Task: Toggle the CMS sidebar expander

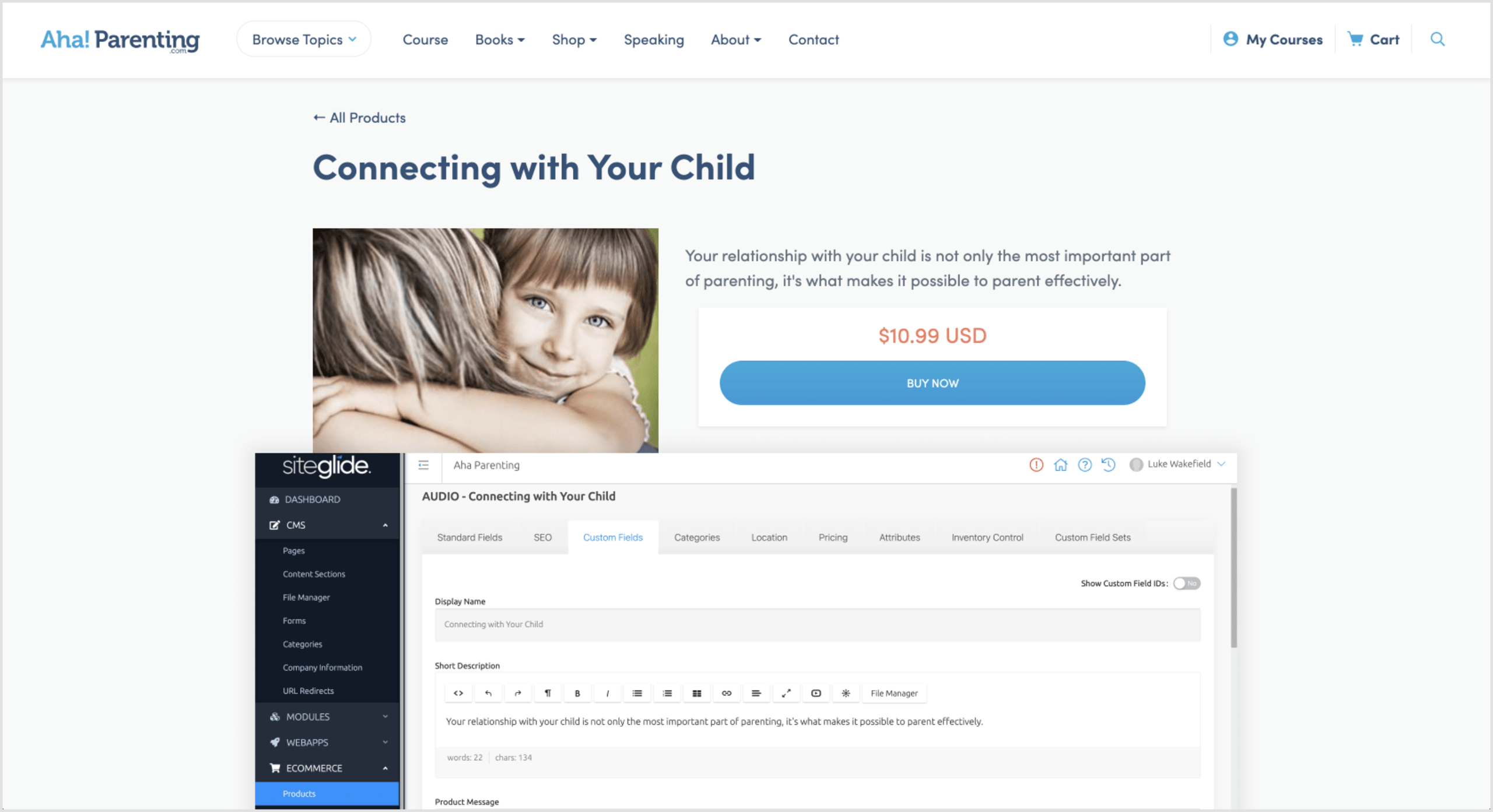Action: pos(386,524)
